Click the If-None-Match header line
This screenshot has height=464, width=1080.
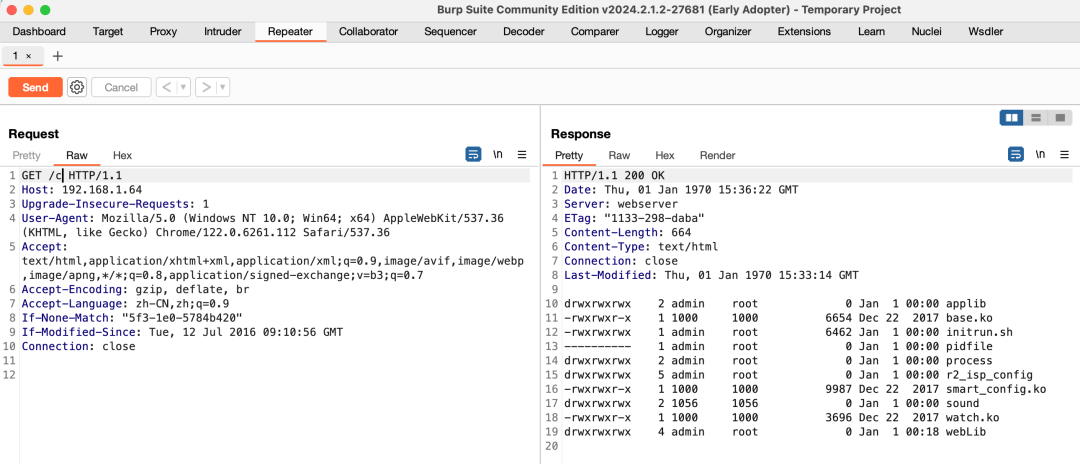132,318
